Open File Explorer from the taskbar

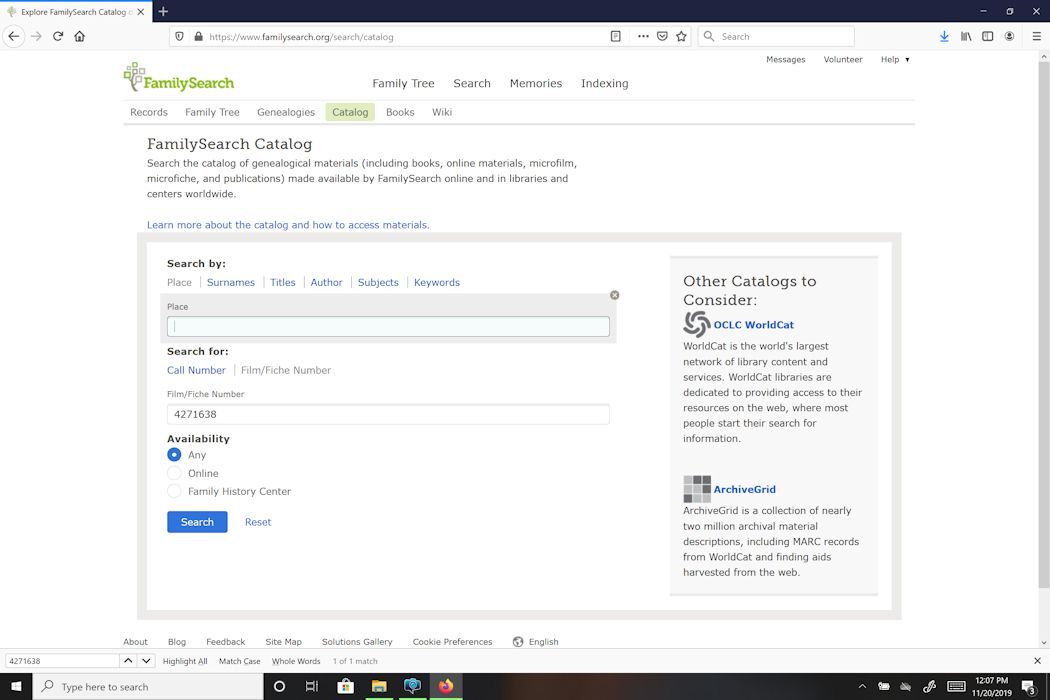click(x=379, y=687)
